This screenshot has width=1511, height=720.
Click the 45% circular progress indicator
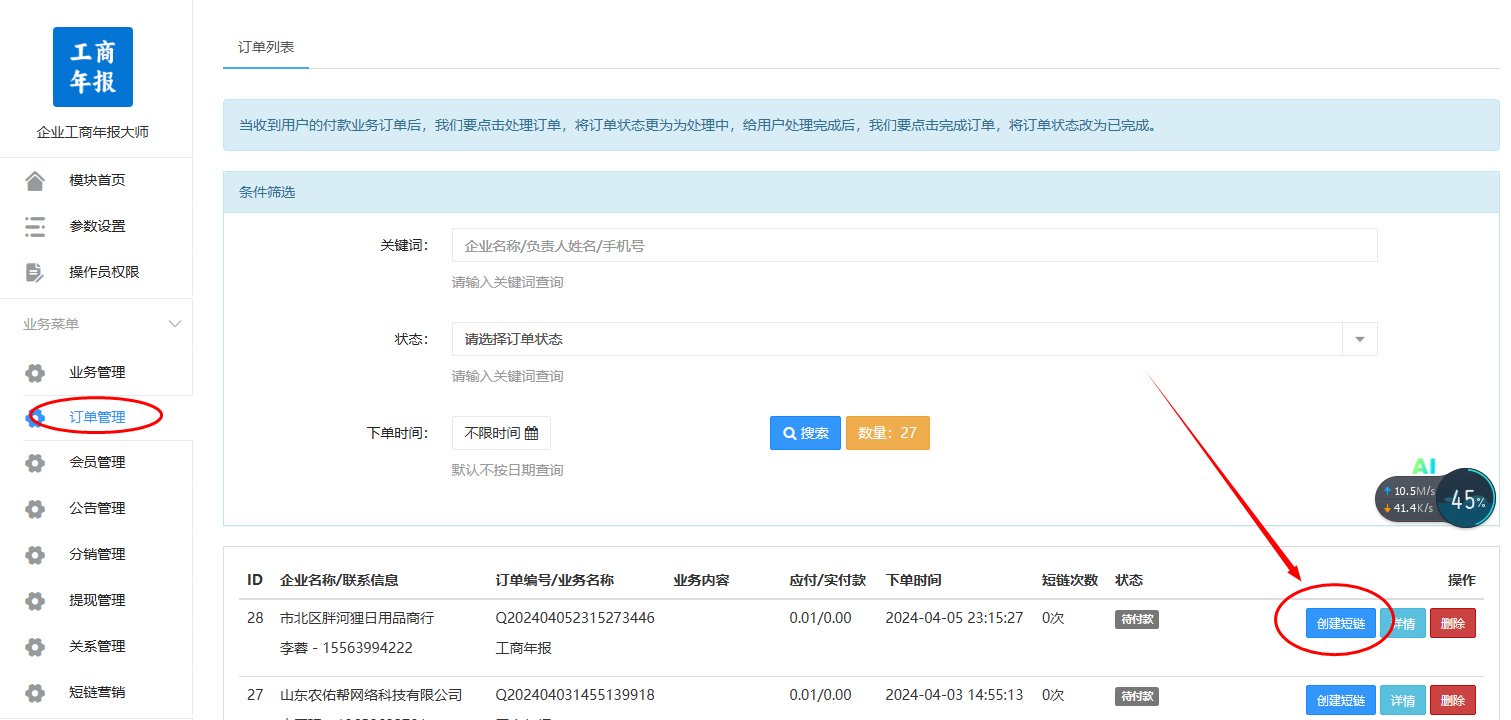tap(1467, 500)
